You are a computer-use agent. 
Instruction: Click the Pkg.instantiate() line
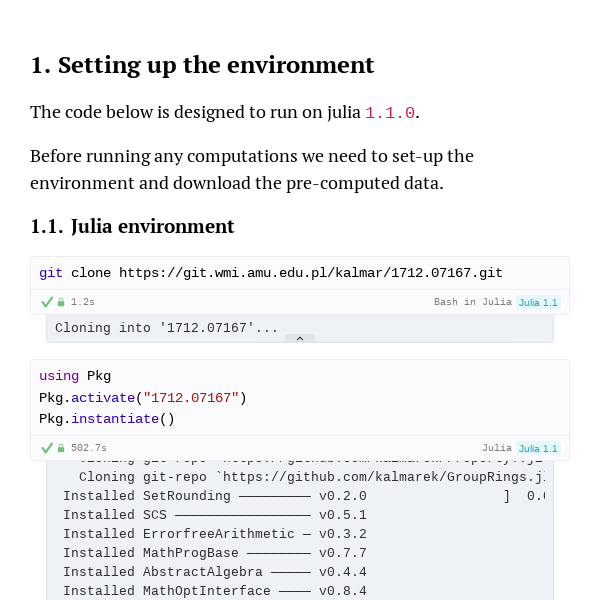click(x=107, y=419)
